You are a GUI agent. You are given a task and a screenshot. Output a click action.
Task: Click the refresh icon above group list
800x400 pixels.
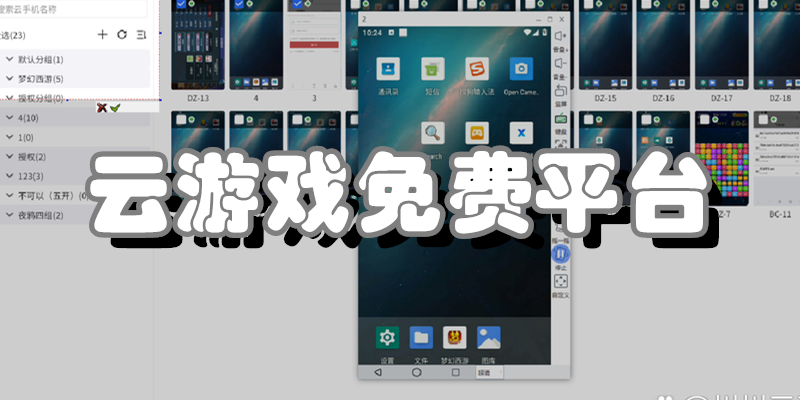pos(122,35)
